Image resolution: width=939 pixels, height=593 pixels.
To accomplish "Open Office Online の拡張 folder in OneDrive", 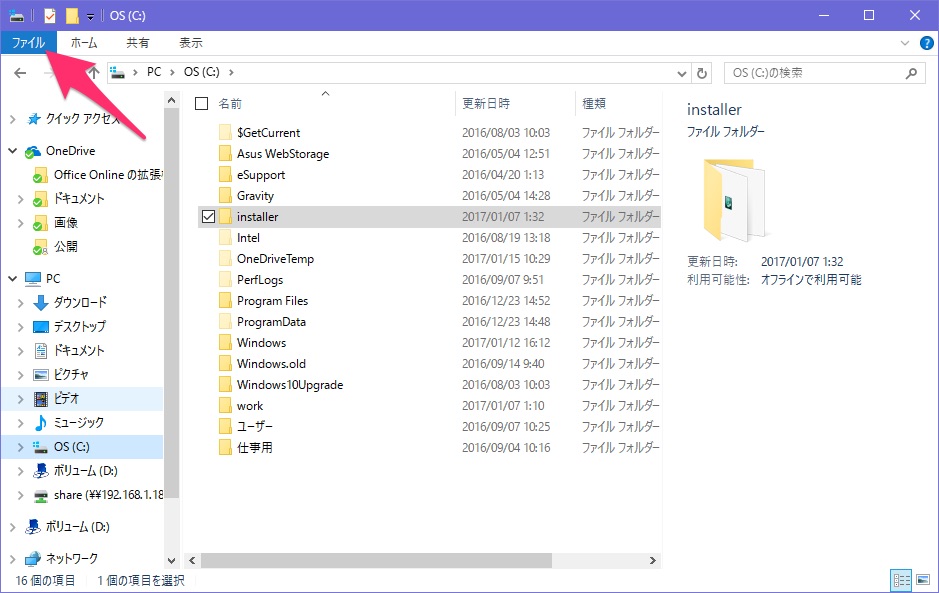I will [x=108, y=175].
